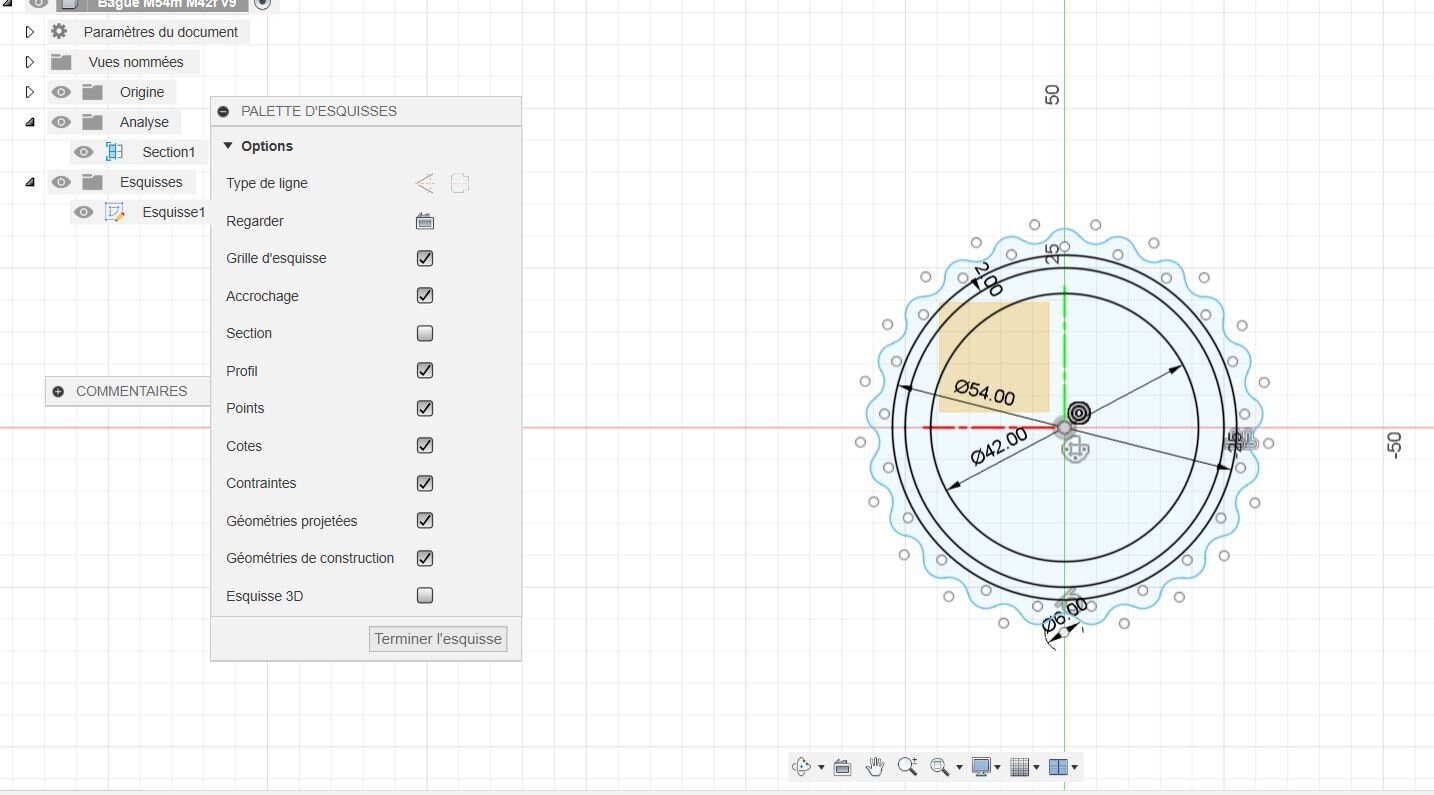The width and height of the screenshot is (1434, 795).
Task: Open the Viewports dropdown arrow
Action: pos(1074,768)
